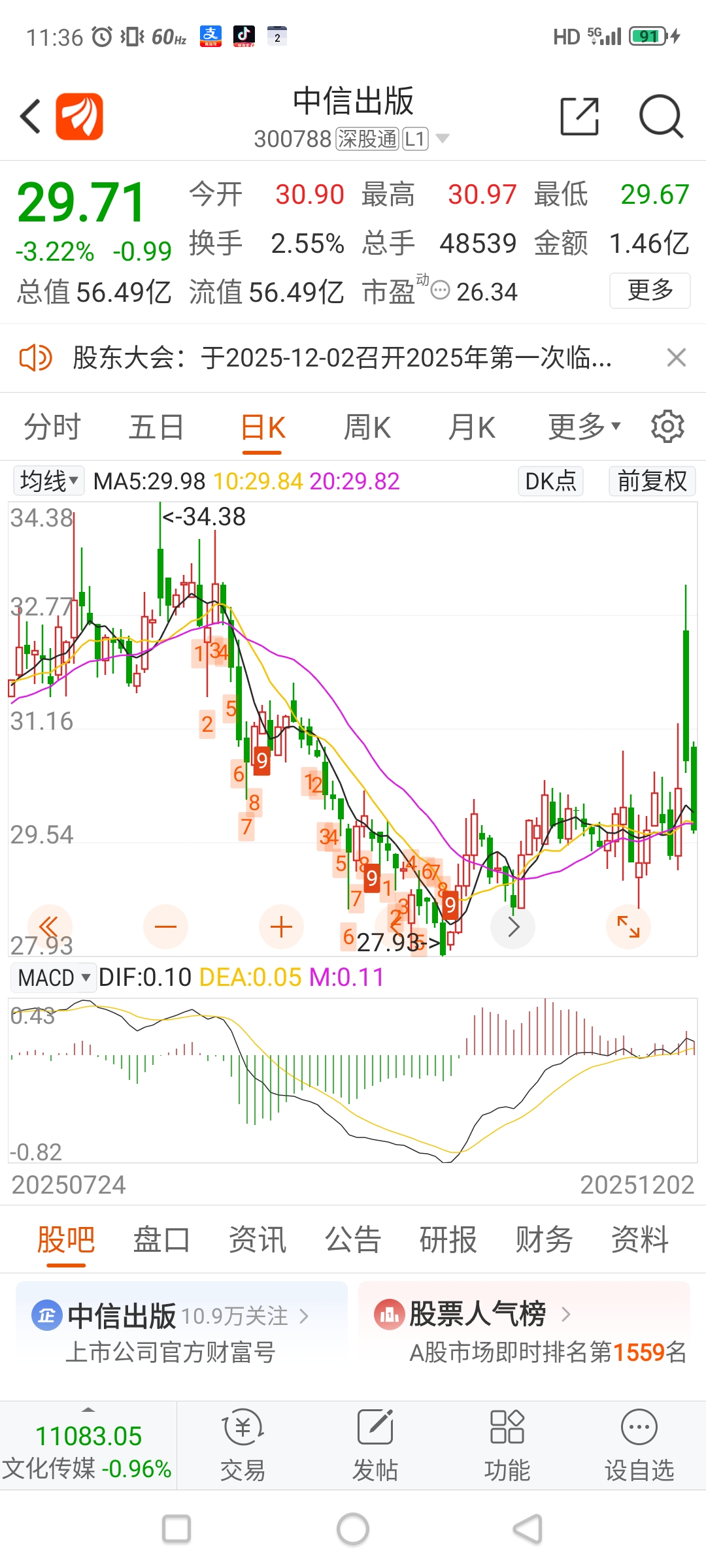Open the search magnifier icon
Image resolution: width=706 pixels, height=1568 pixels.
(x=661, y=116)
